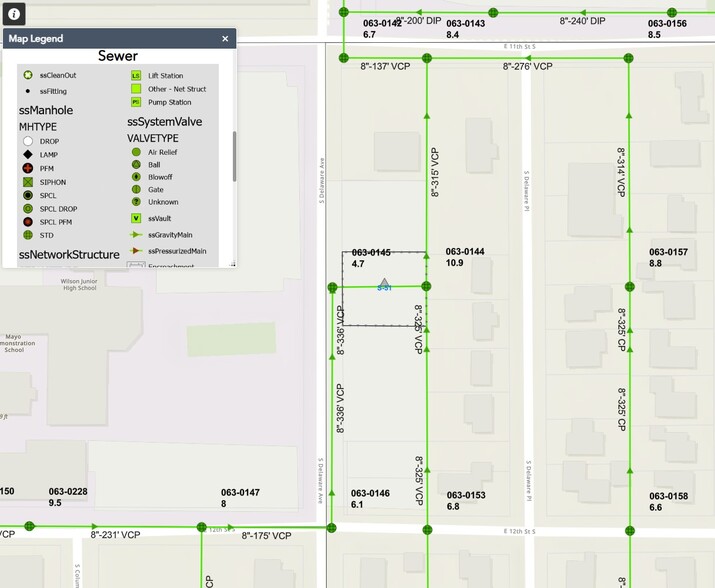Select manhole 063-0147 on 12th St
The image size is (715, 588).
[x=202, y=527]
